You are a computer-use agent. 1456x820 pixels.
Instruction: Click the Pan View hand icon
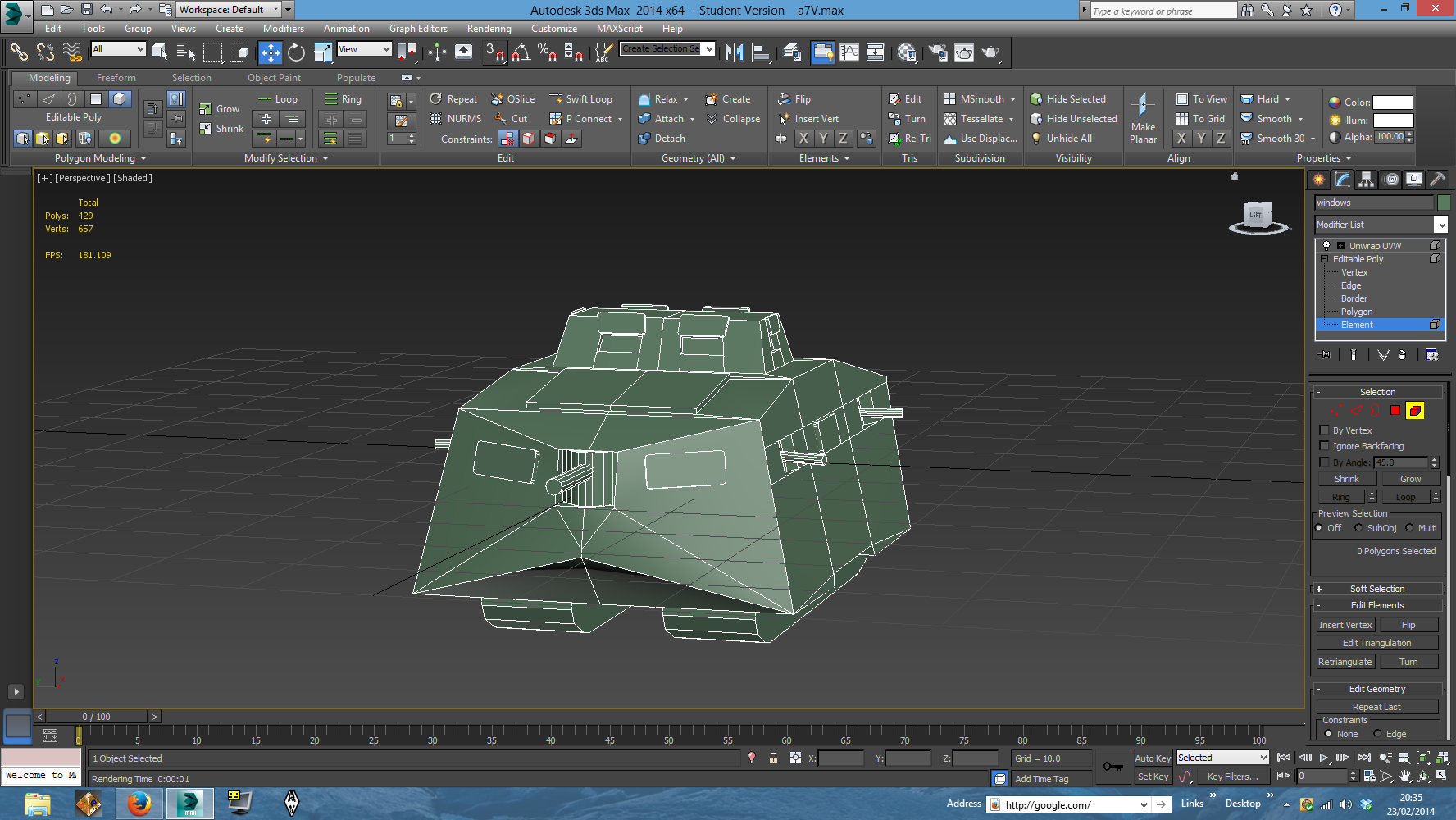coord(1405,776)
